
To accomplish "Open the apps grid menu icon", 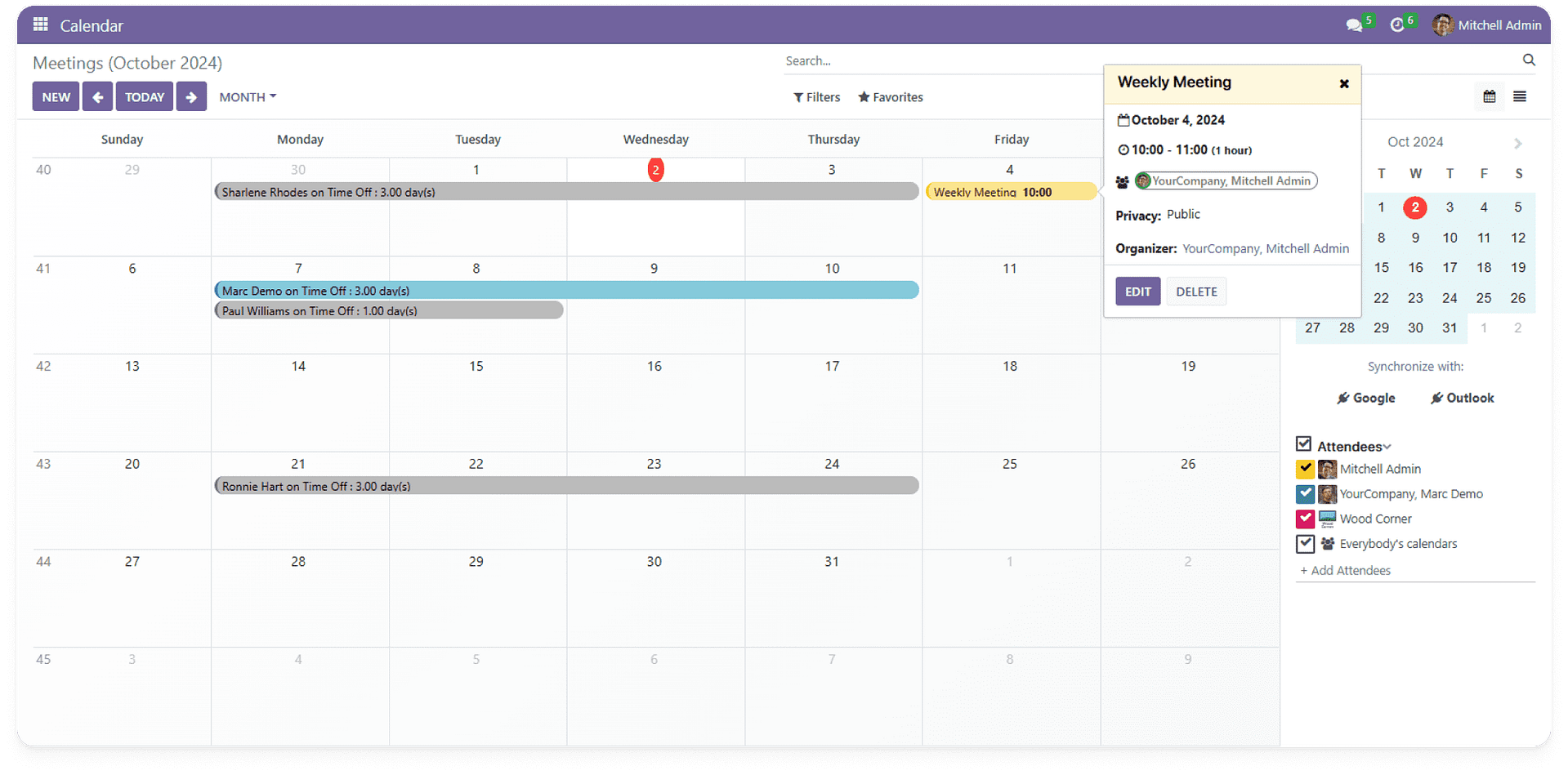I will tap(40, 24).
